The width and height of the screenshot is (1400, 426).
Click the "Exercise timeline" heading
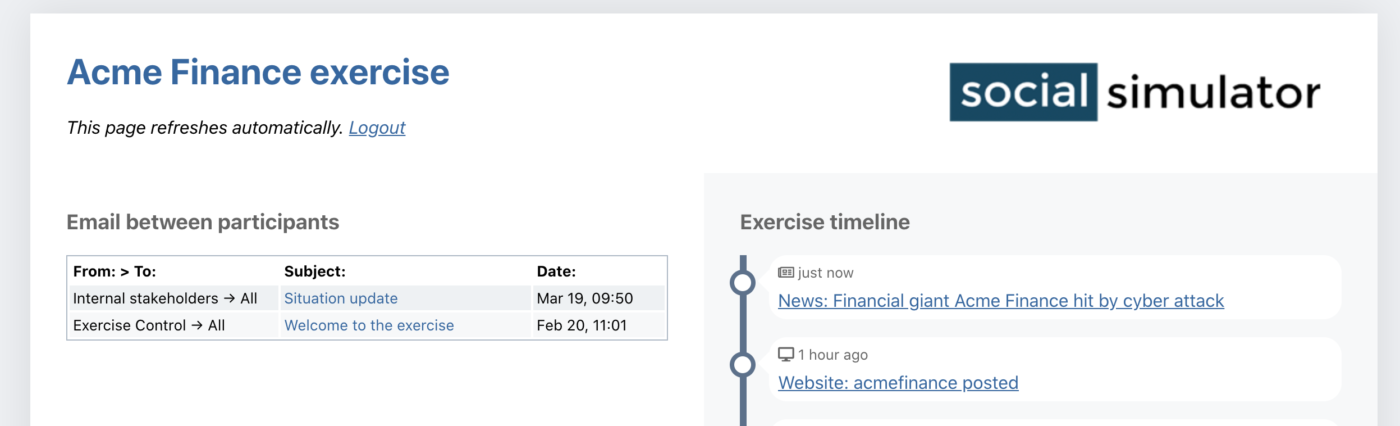click(825, 222)
